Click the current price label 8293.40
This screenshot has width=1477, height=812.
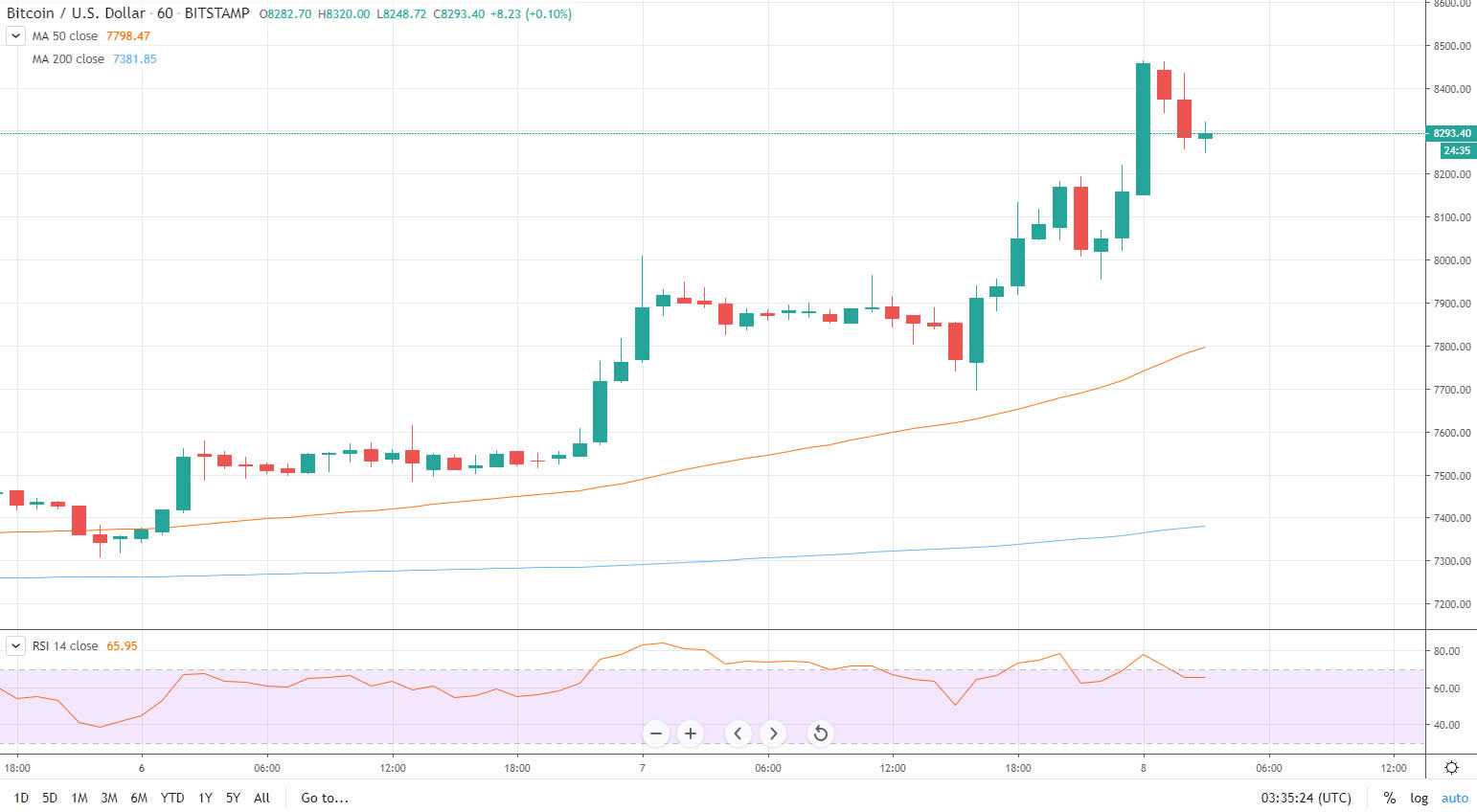[x=1451, y=133]
